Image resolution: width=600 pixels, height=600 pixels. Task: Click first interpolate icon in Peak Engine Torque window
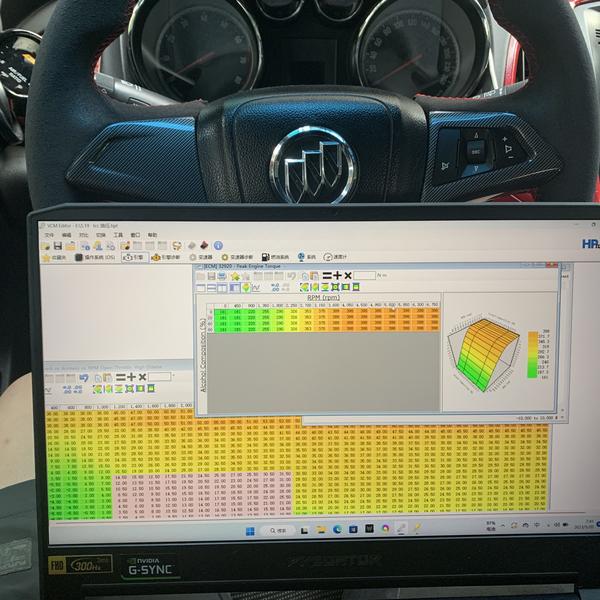click(304, 287)
